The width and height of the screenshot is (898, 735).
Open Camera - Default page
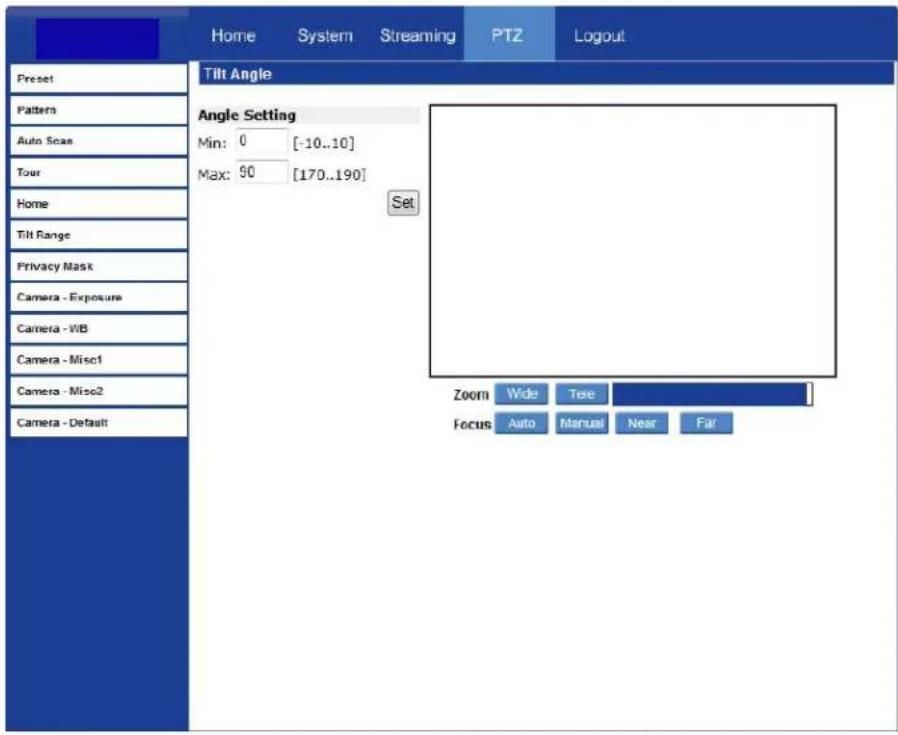tap(99, 423)
